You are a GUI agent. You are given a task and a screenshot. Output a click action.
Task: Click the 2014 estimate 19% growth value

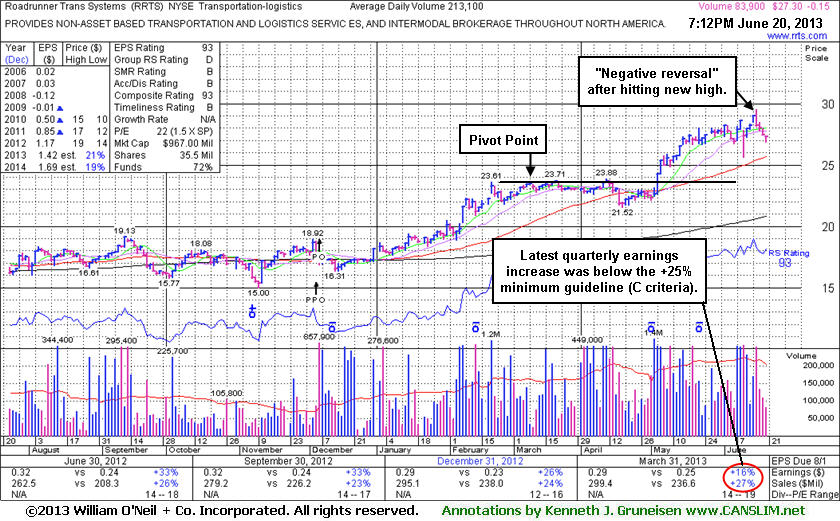[x=95, y=167]
